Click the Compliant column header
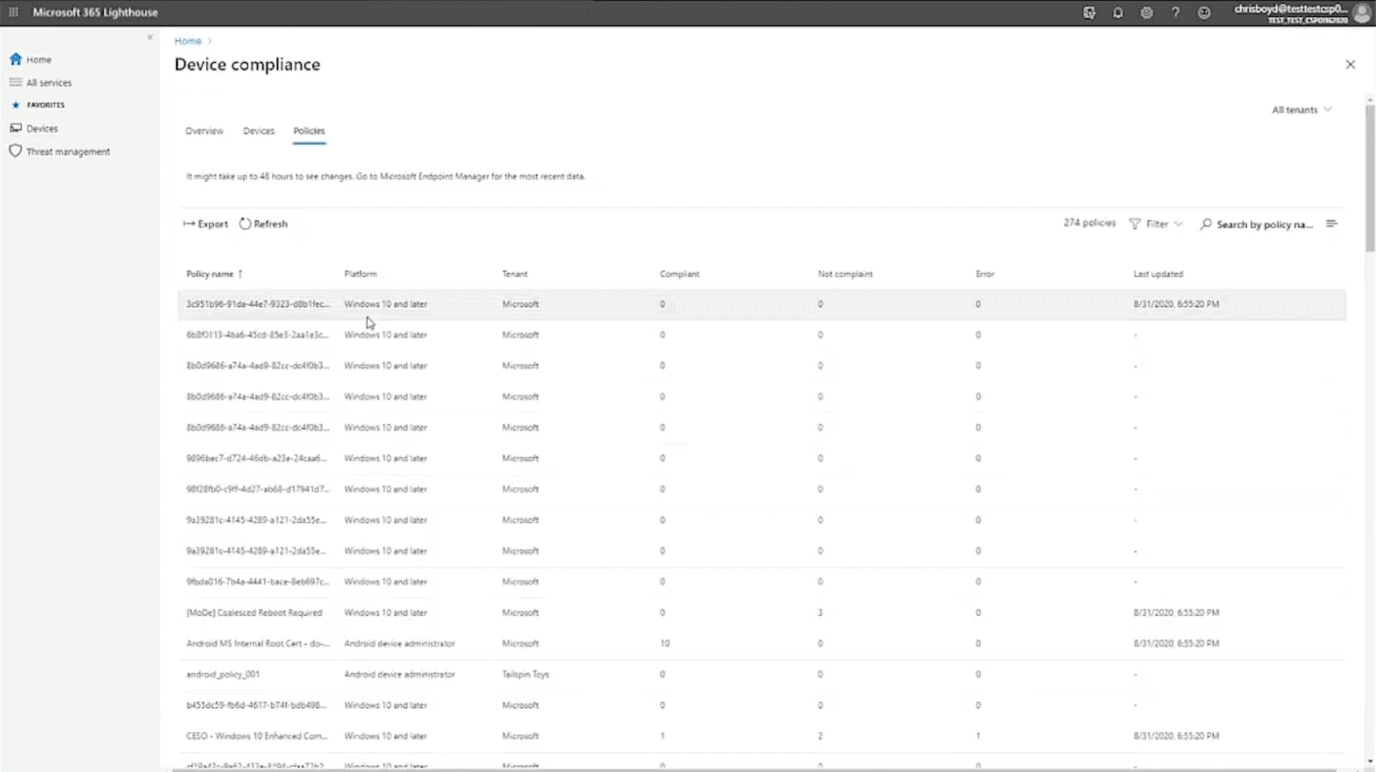The width and height of the screenshot is (1376, 772). click(680, 274)
